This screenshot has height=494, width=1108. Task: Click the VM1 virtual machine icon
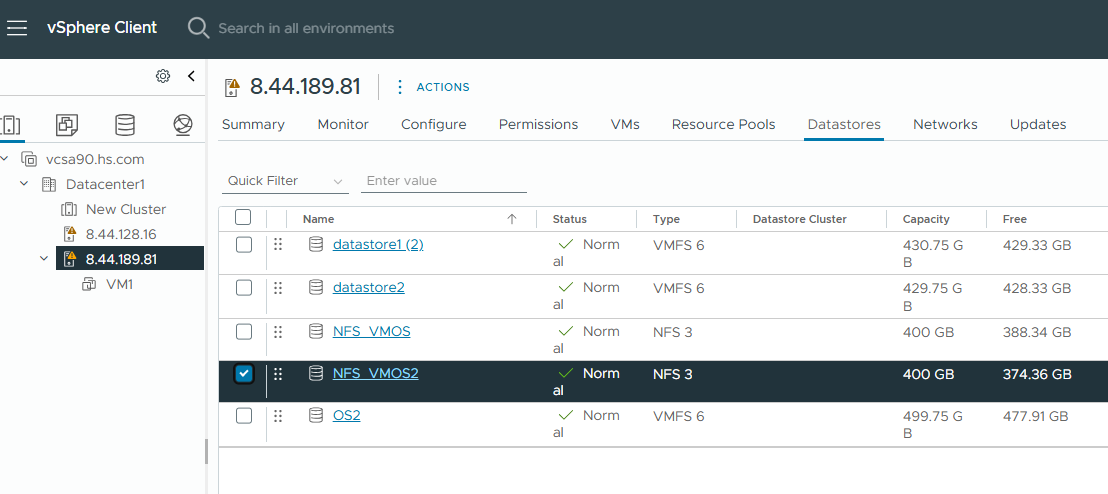(89, 284)
